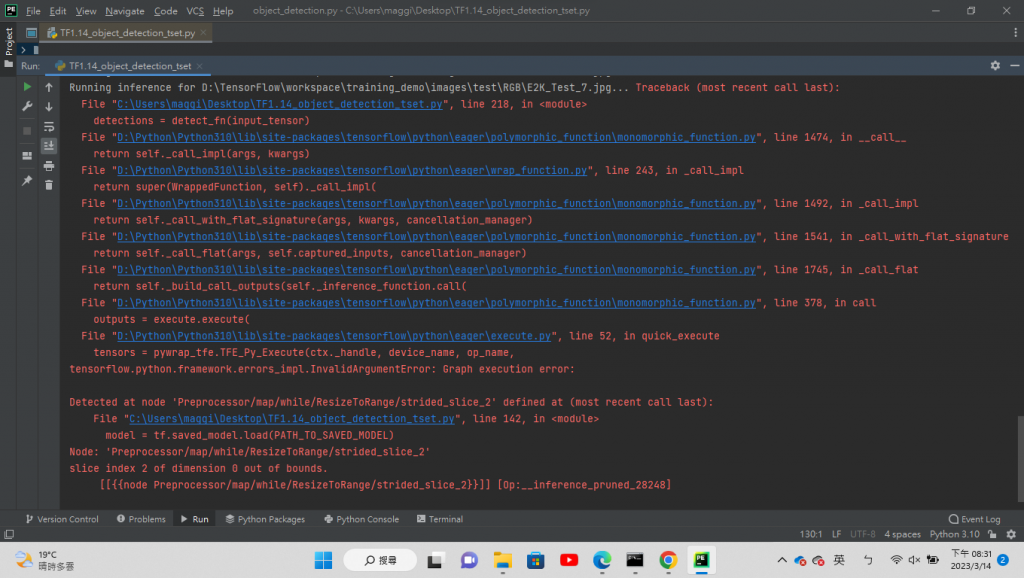Viewport: 1024px width, 578px height.
Task: Open Google Chrome from taskbar
Action: pyautogui.click(x=668, y=560)
